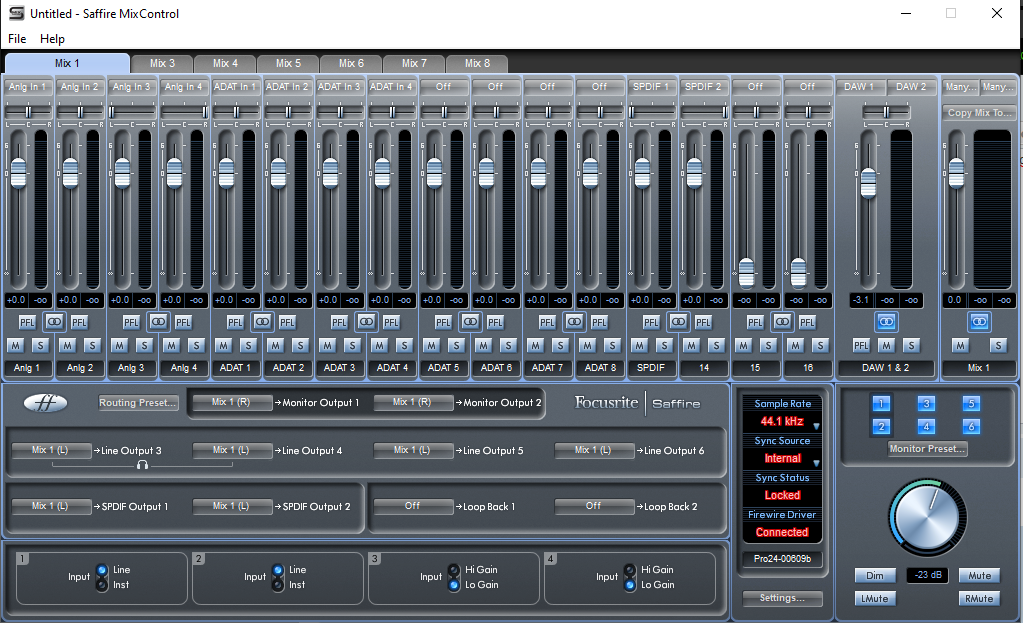Solo the ADAT 1 channel
The height and width of the screenshot is (623, 1023).
248,345
